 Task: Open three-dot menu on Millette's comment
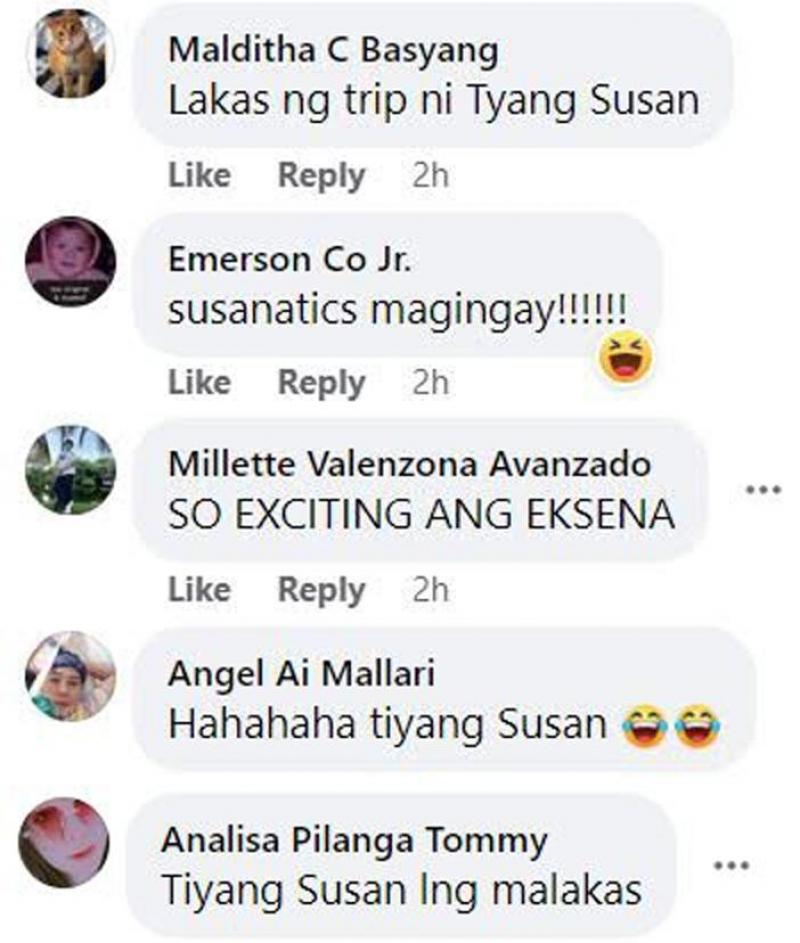pyautogui.click(x=764, y=490)
